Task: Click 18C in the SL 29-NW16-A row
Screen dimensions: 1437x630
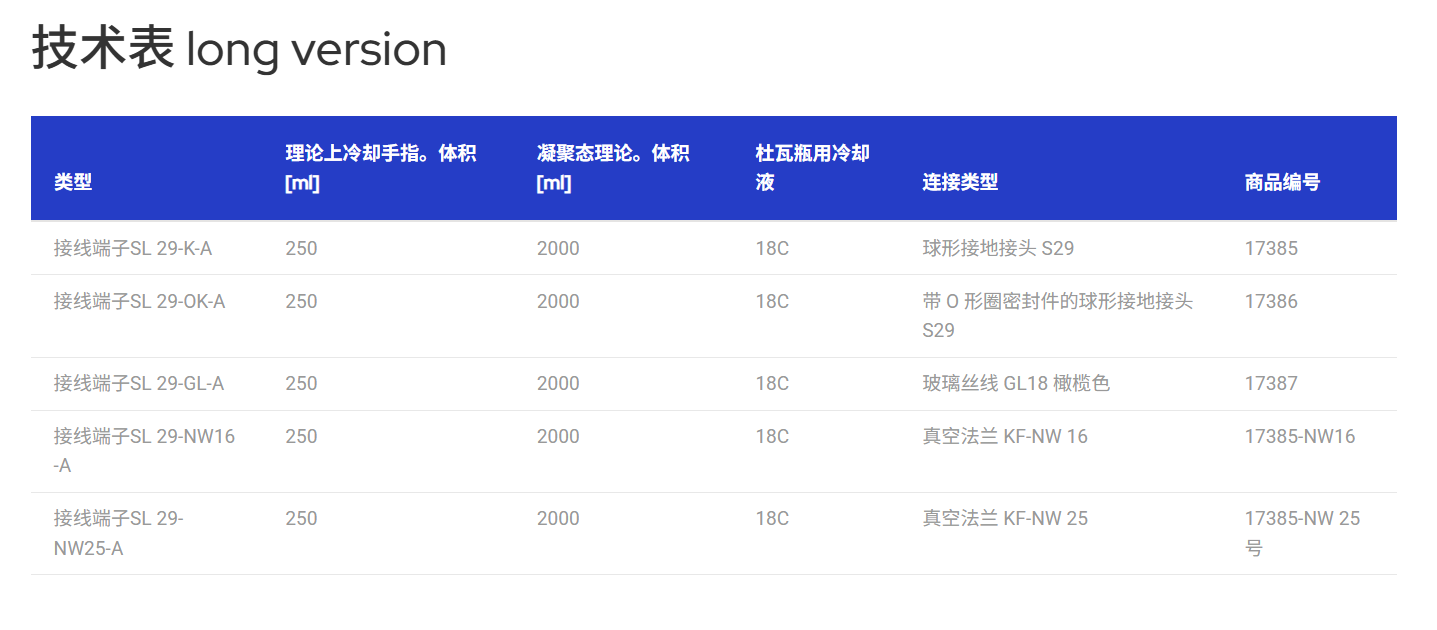Action: [x=772, y=436]
